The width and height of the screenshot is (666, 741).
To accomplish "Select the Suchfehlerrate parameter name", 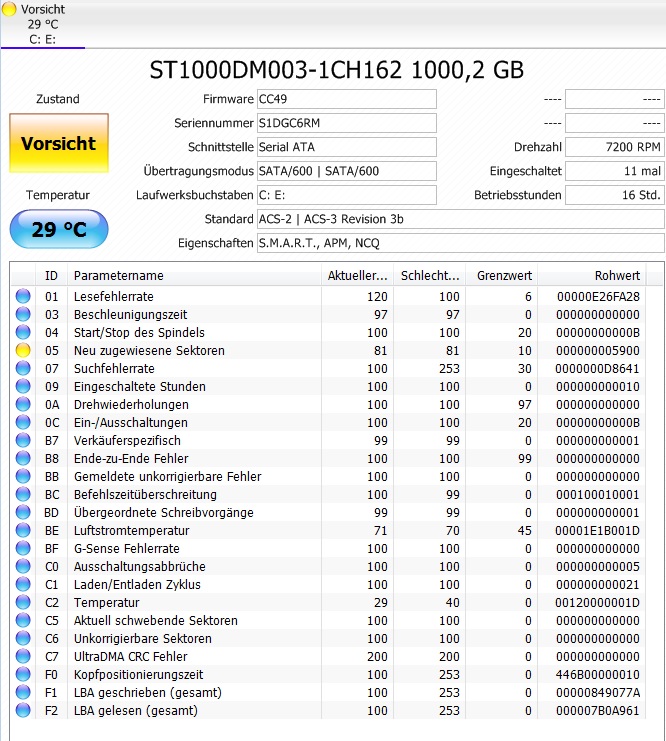I will pyautogui.click(x=114, y=369).
